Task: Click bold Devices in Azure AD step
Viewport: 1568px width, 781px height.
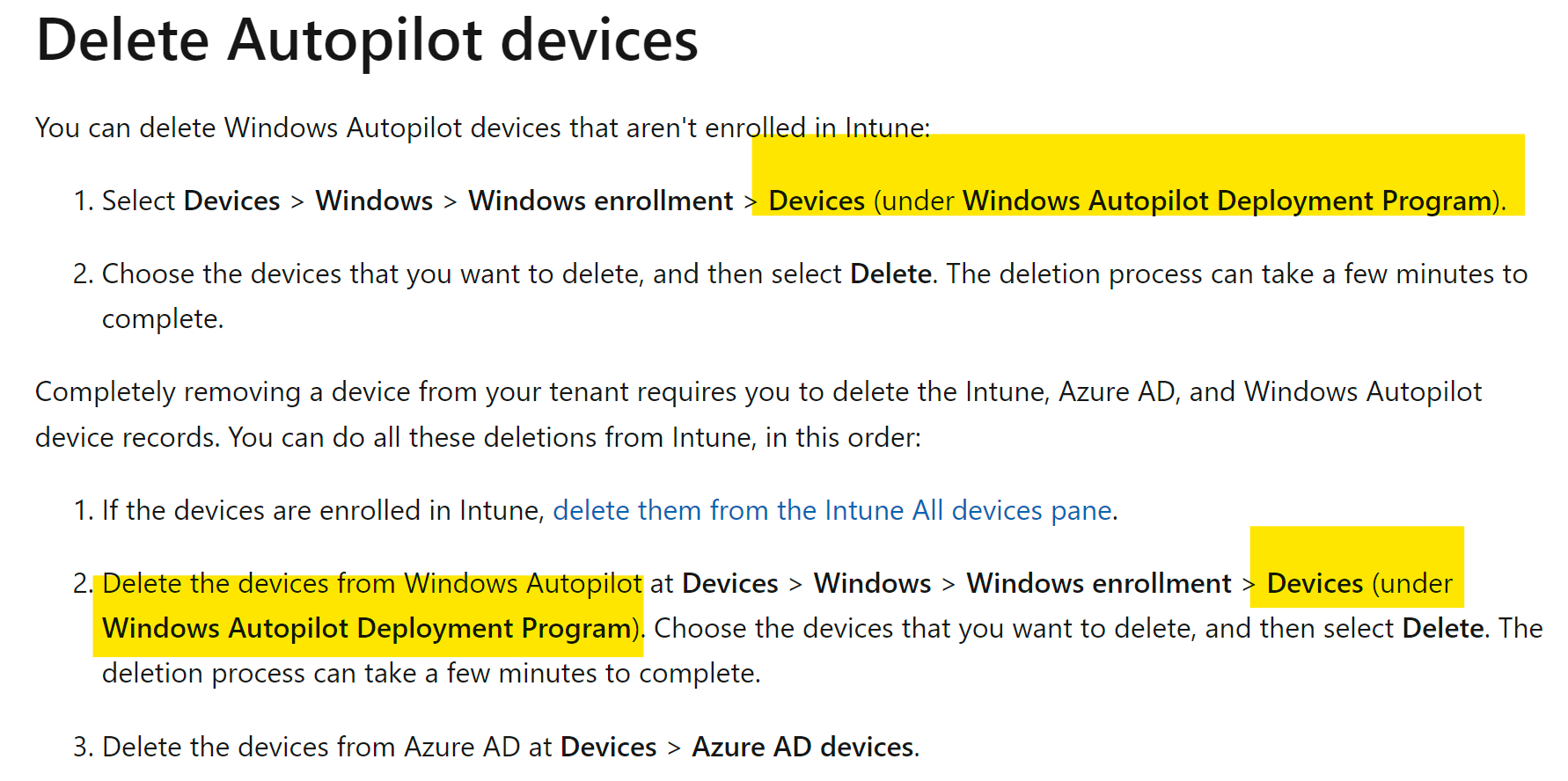Action: [x=609, y=748]
